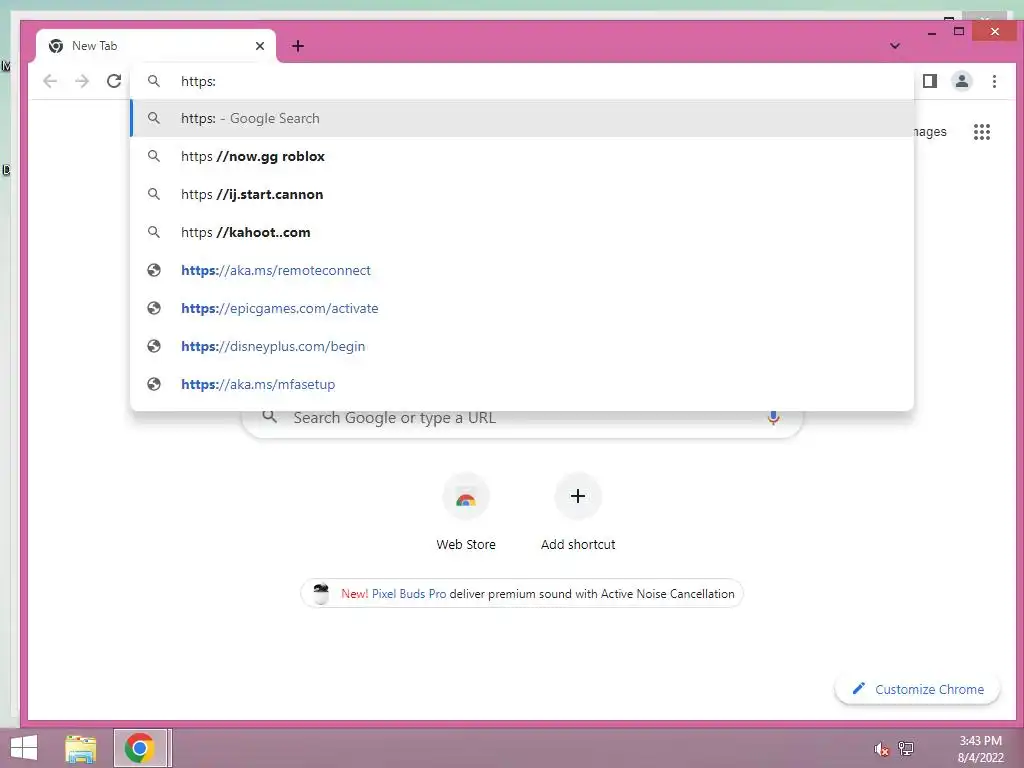This screenshot has width=1024, height=768.
Task: Open the Pixel Buds Pro promo link
Action: click(x=409, y=594)
